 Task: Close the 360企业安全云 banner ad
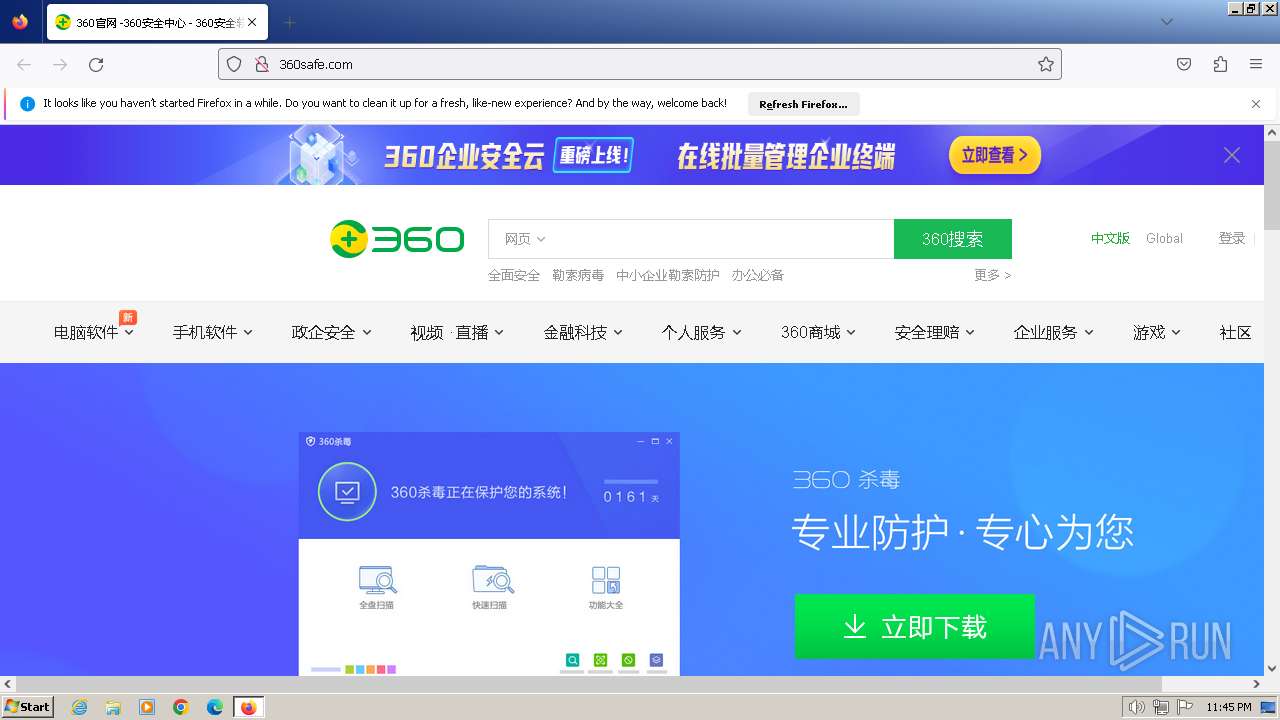pyautogui.click(x=1232, y=155)
